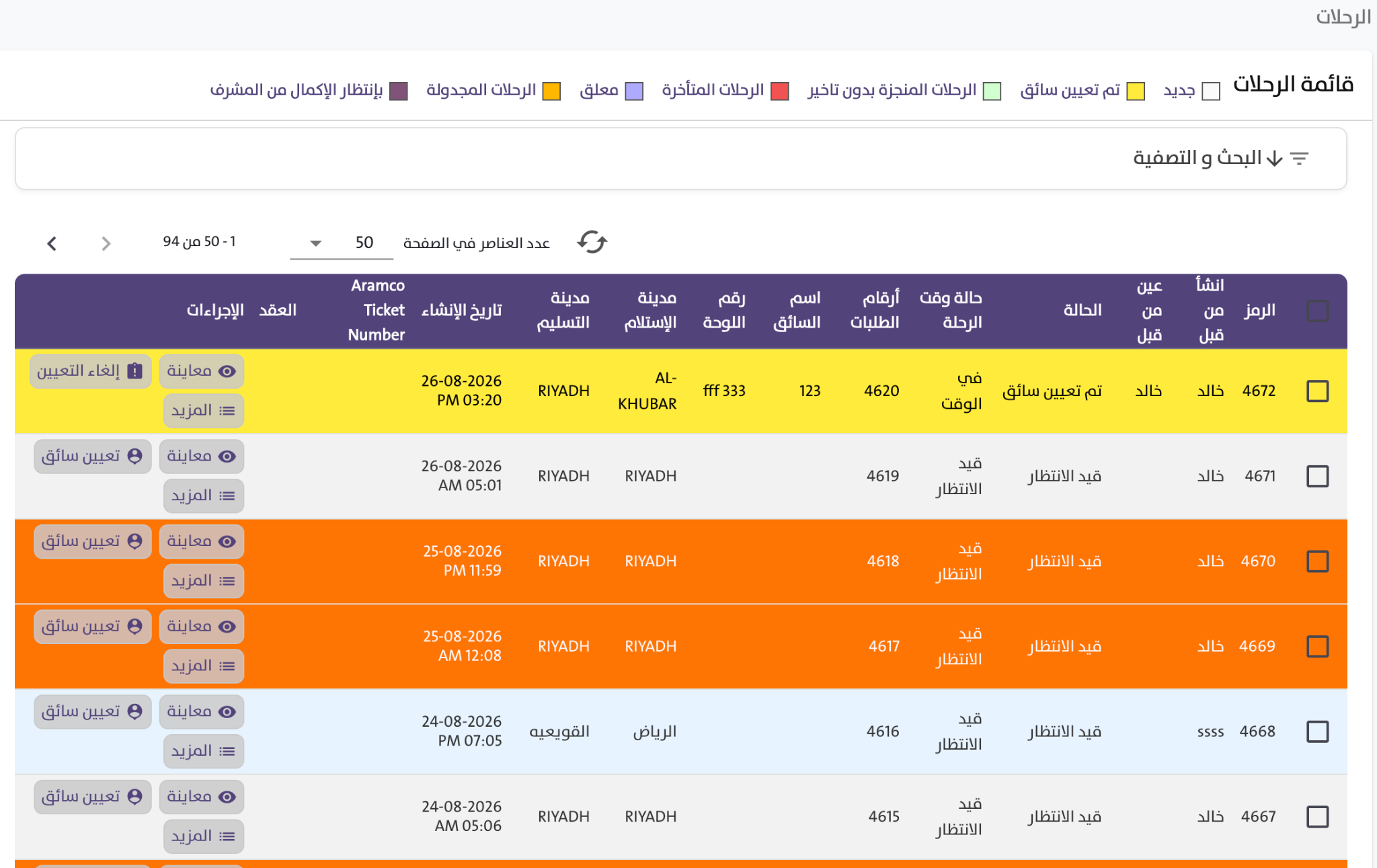The width and height of the screenshot is (1377, 868).
Task: Click order number 4620 cell
Action: tap(881, 391)
